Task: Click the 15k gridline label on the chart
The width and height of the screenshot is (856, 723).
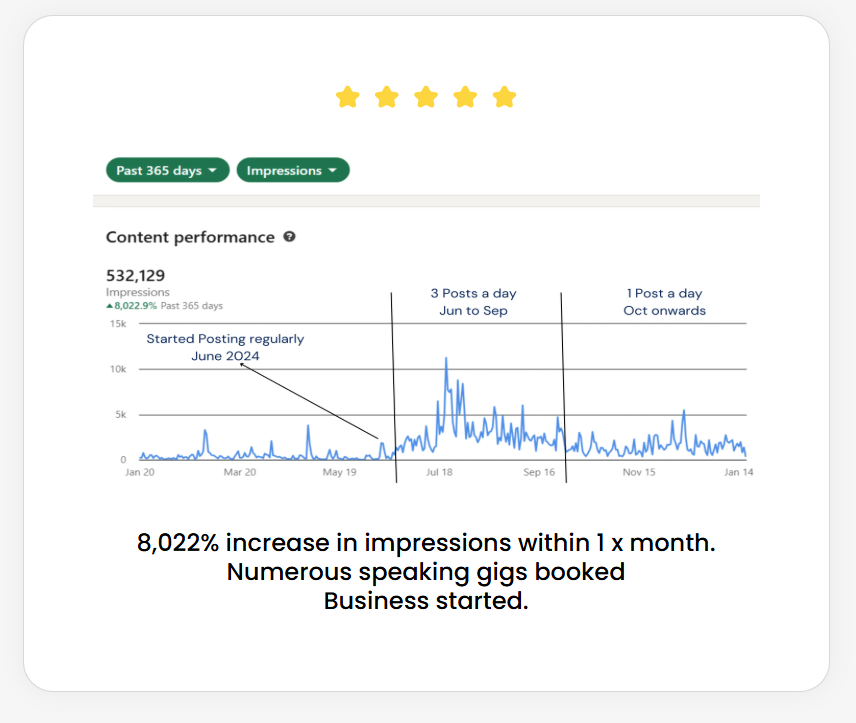Action: (x=118, y=323)
